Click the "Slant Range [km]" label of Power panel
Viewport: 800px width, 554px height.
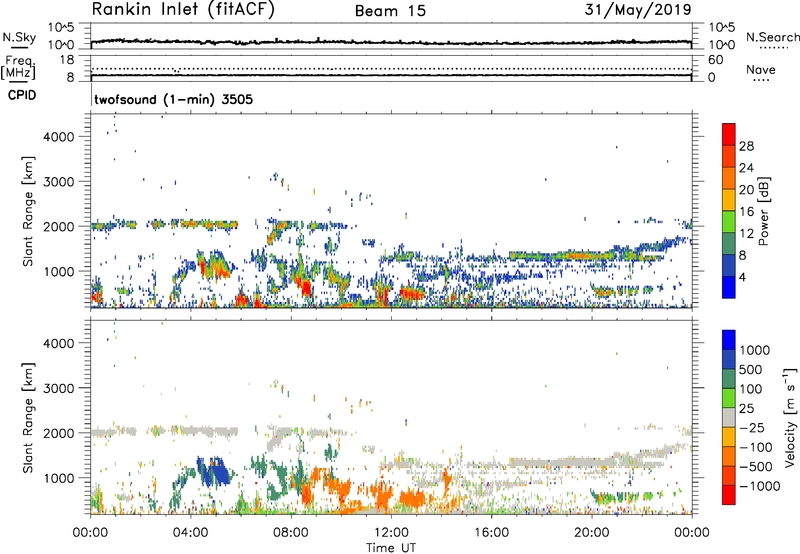point(28,211)
